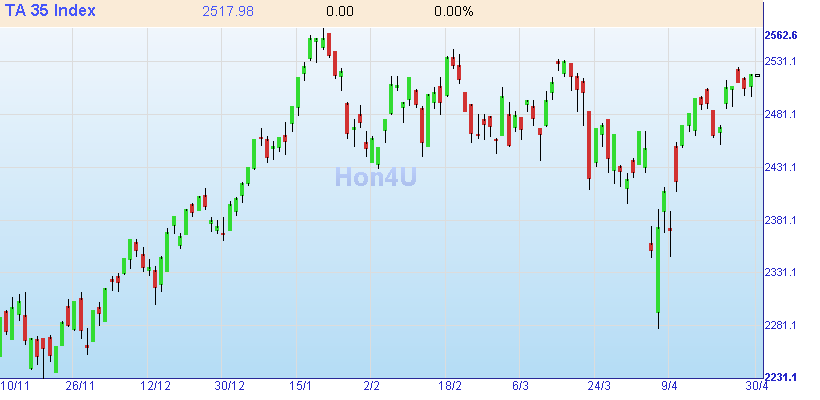Click the 24/3 date label
Viewport: 820px width, 400px height.
(x=599, y=386)
